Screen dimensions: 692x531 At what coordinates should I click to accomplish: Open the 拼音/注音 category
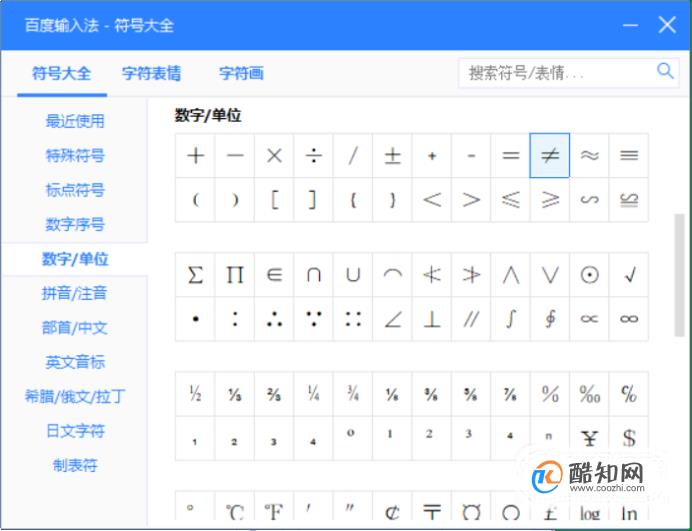(x=75, y=293)
